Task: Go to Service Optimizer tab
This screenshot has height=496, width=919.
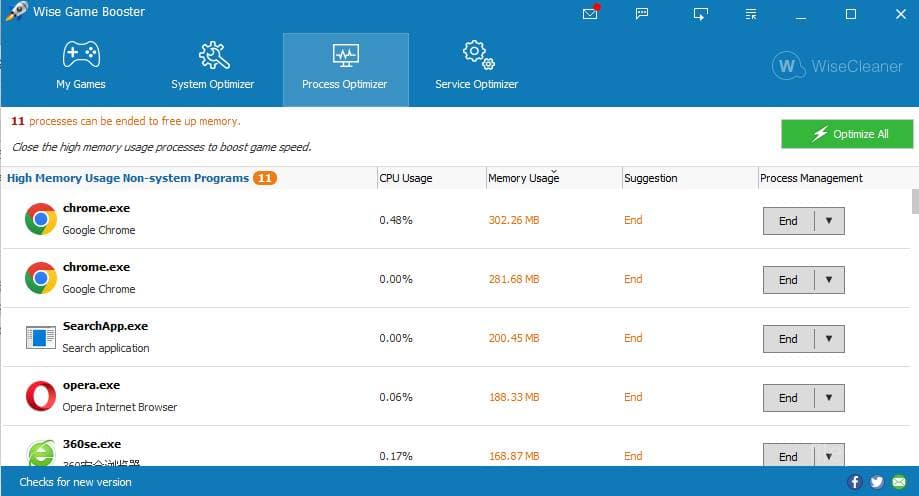Action: [476, 68]
